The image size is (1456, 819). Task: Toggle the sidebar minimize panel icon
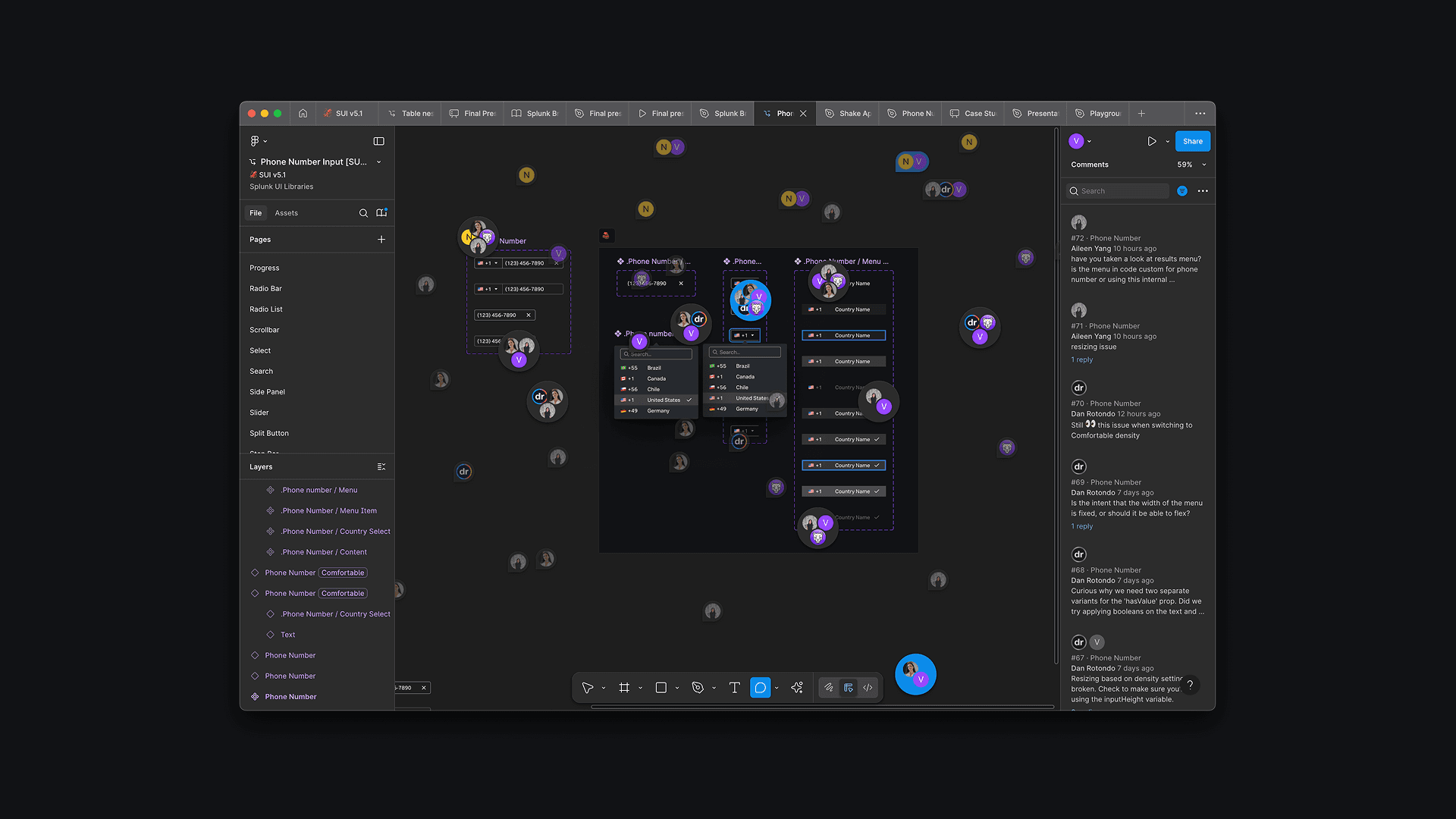click(x=378, y=141)
